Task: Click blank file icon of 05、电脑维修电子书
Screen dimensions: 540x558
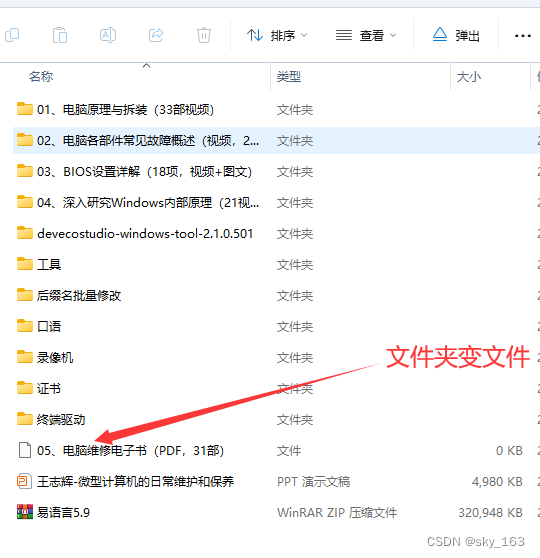Action: pyautogui.click(x=25, y=450)
